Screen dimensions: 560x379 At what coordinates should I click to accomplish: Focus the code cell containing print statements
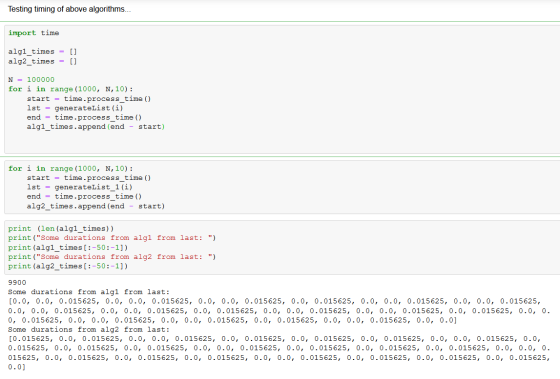tap(282, 247)
